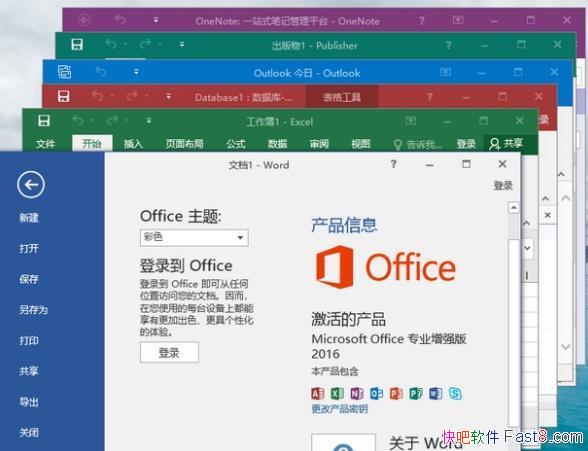Click the Undo icon in Excel title bar
The height and width of the screenshot is (451, 588).
click(x=78, y=120)
